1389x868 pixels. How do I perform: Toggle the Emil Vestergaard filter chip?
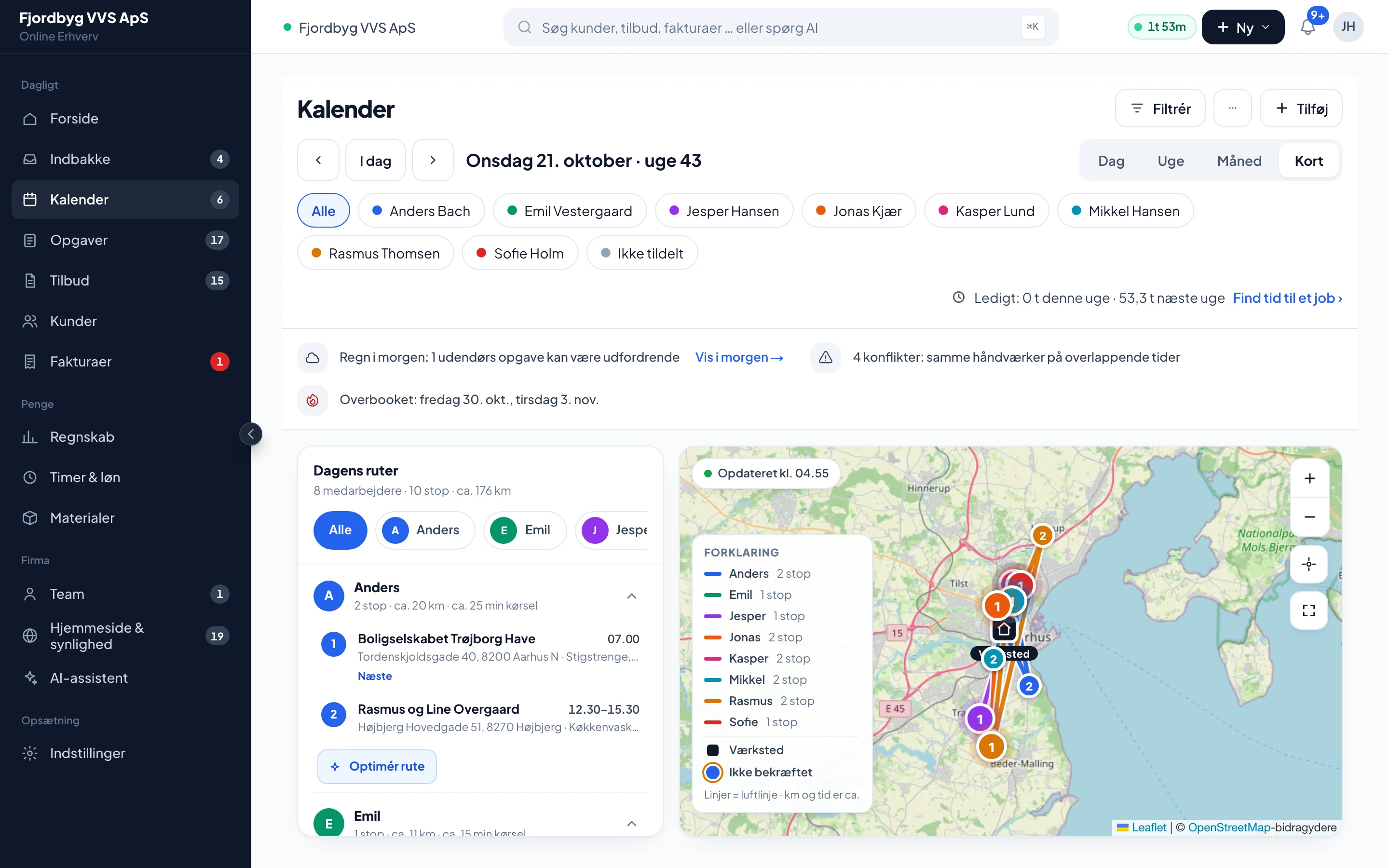tap(570, 211)
